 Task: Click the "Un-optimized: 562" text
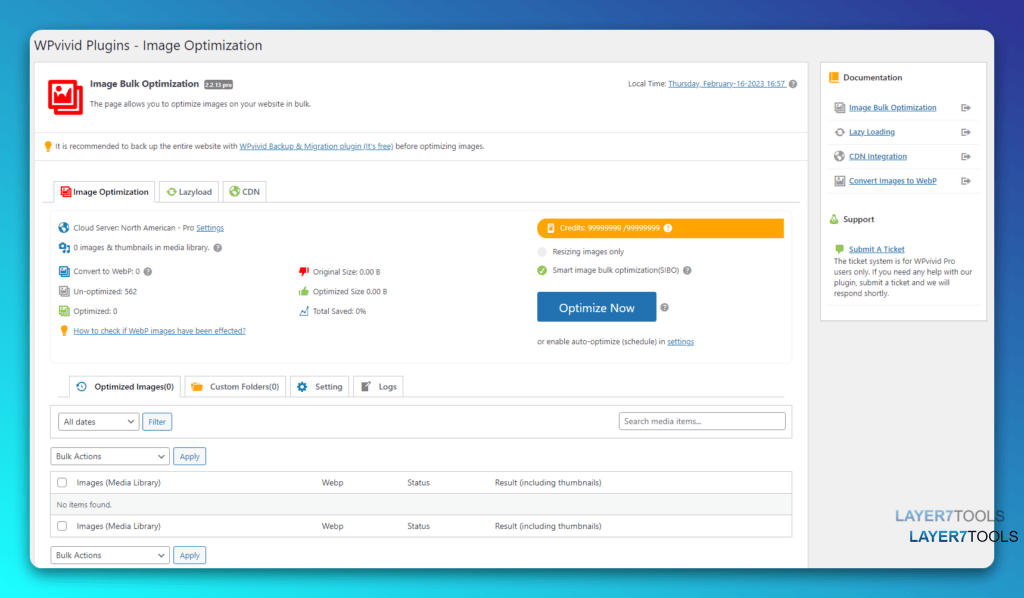(x=105, y=291)
